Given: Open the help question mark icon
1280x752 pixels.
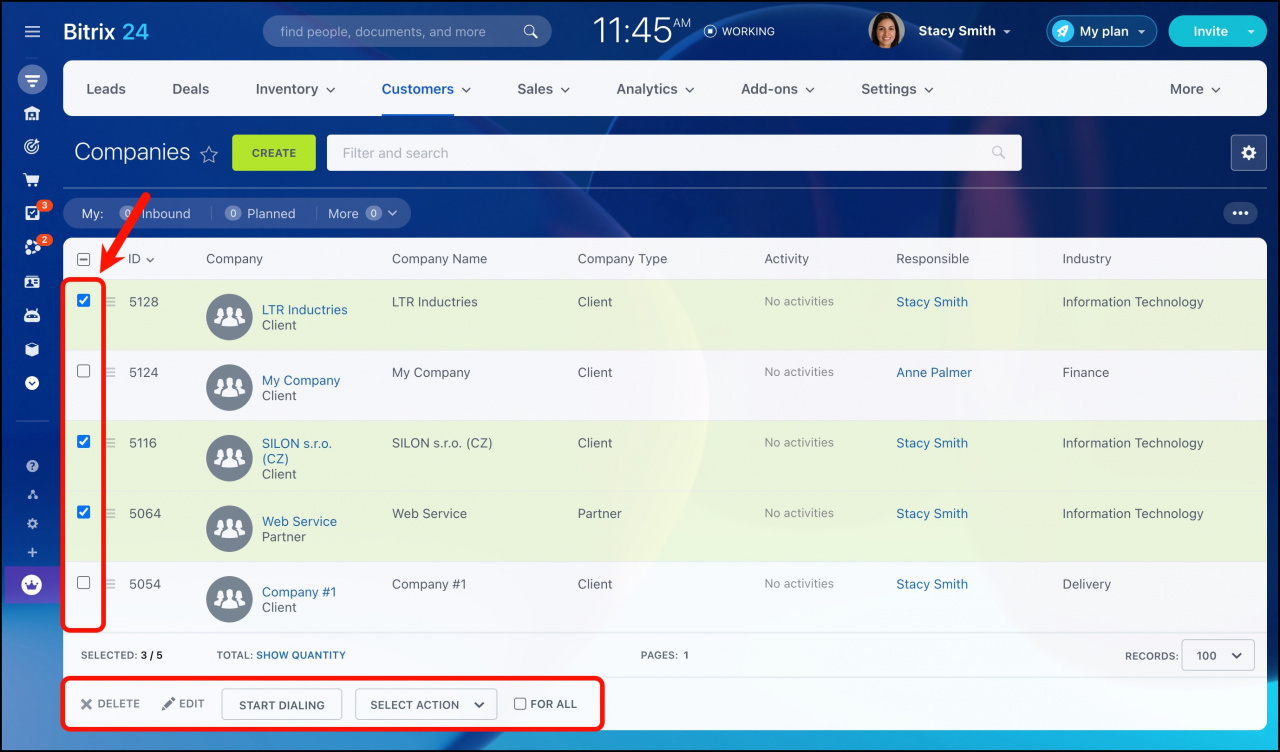Looking at the screenshot, I should (x=32, y=466).
